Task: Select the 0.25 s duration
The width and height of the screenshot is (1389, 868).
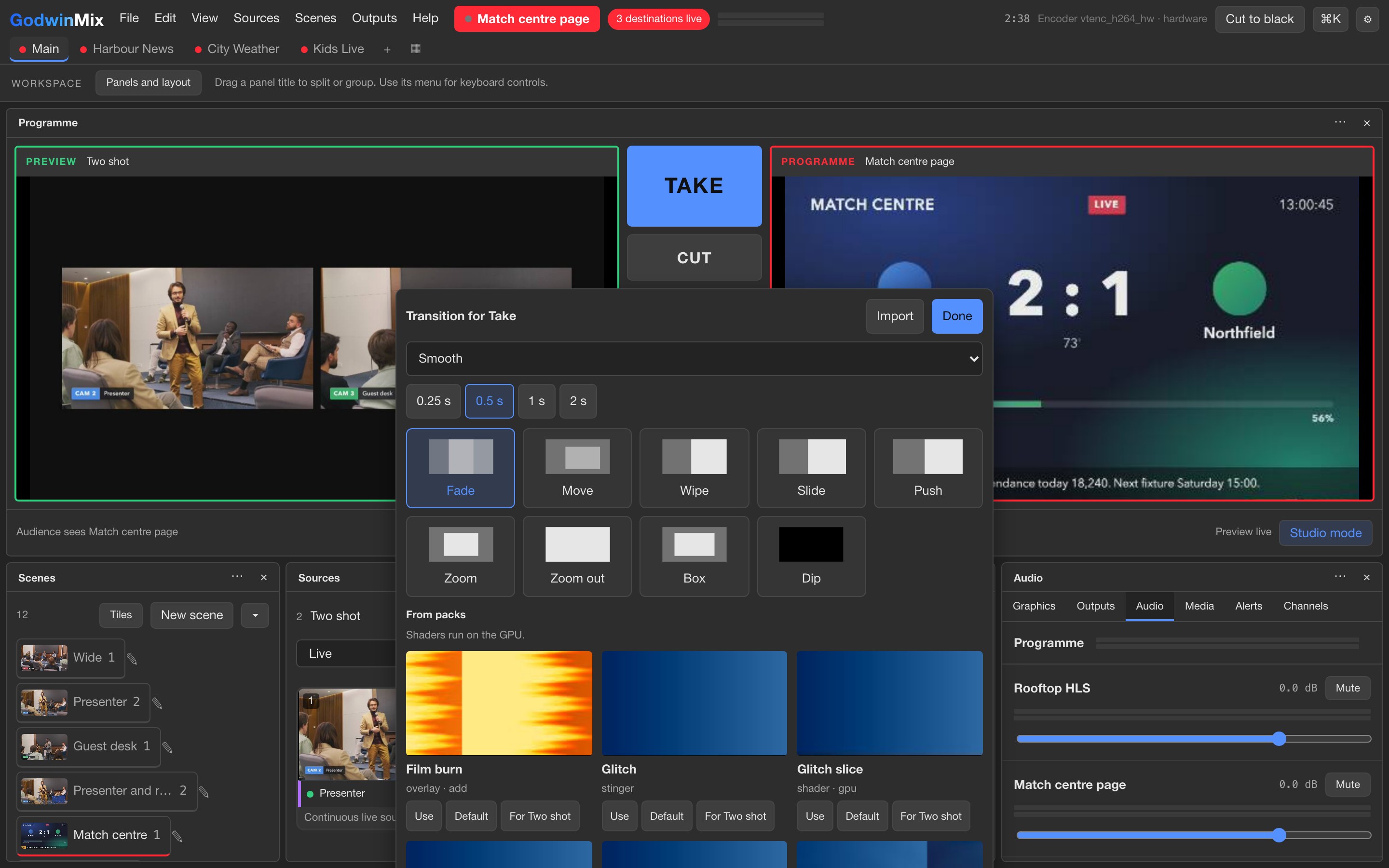Action: (x=434, y=401)
